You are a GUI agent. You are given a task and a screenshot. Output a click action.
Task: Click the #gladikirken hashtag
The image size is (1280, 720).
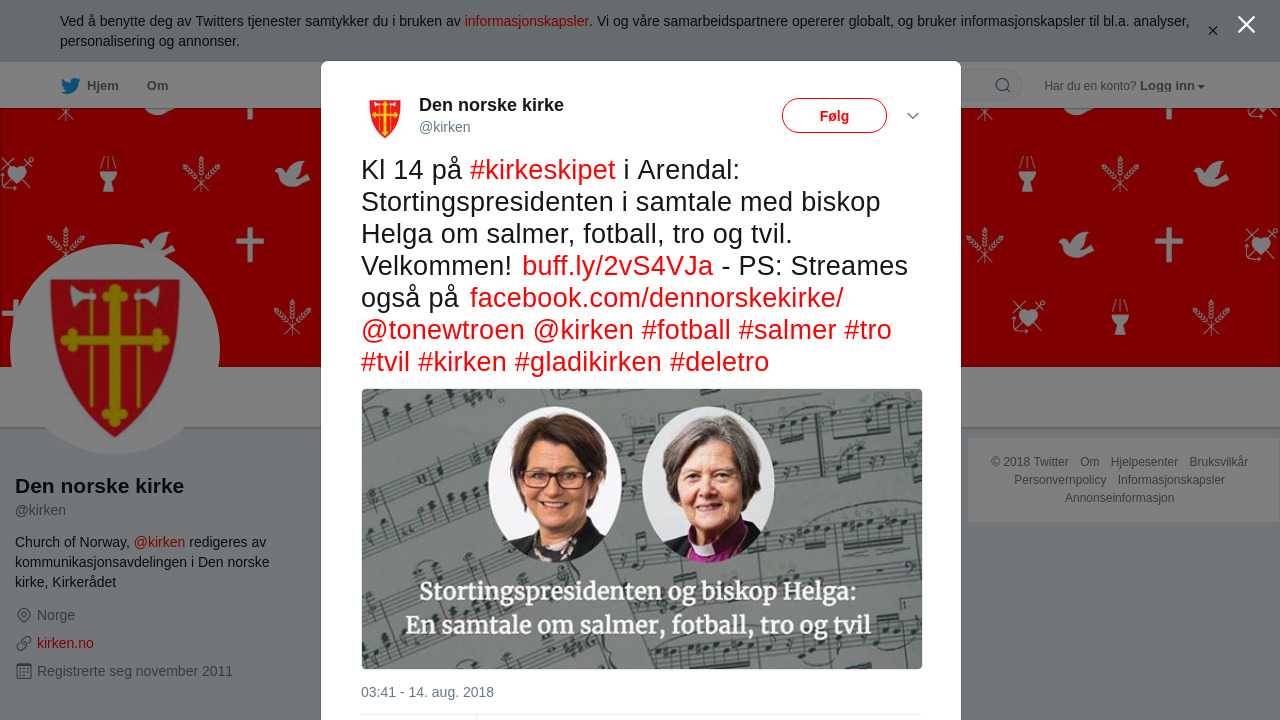(x=588, y=362)
